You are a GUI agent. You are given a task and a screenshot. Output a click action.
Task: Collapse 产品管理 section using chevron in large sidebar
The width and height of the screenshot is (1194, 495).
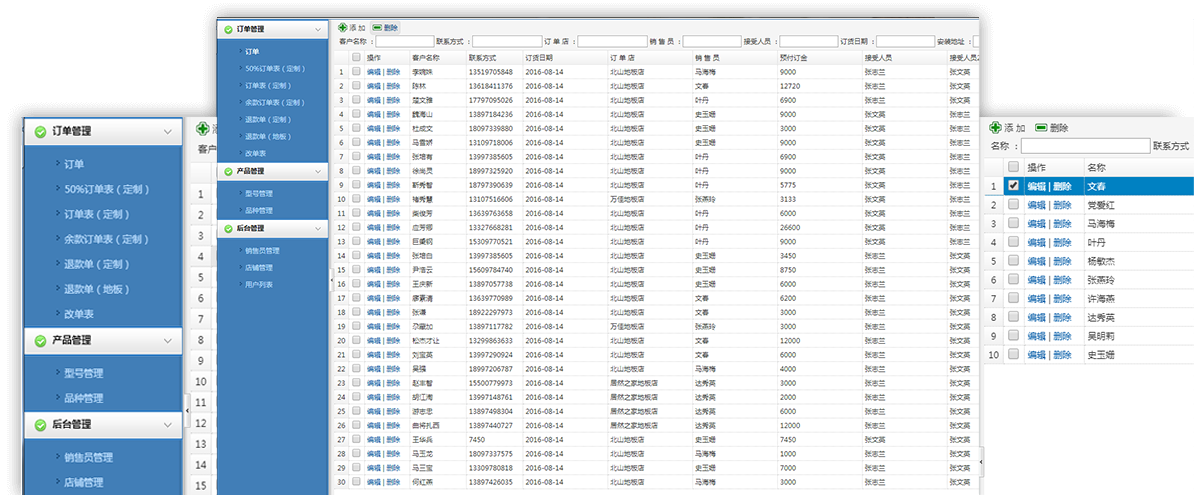[166, 341]
